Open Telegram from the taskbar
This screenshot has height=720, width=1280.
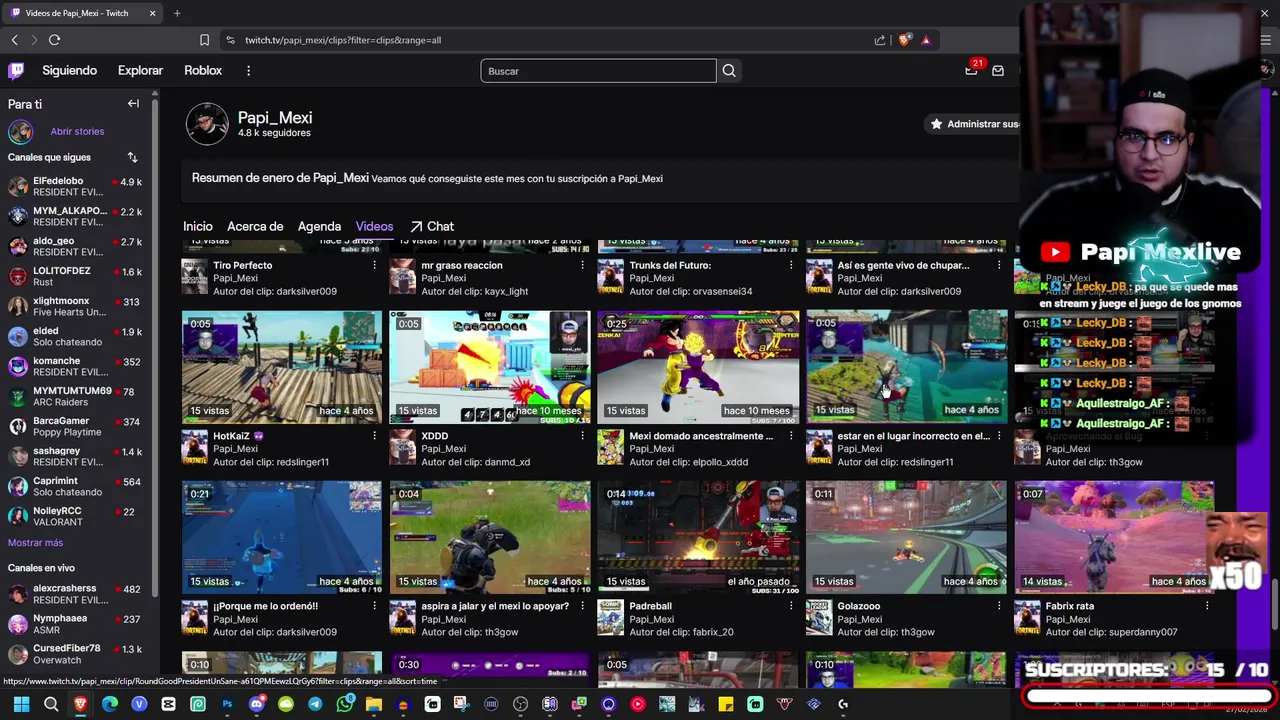tap(315, 704)
